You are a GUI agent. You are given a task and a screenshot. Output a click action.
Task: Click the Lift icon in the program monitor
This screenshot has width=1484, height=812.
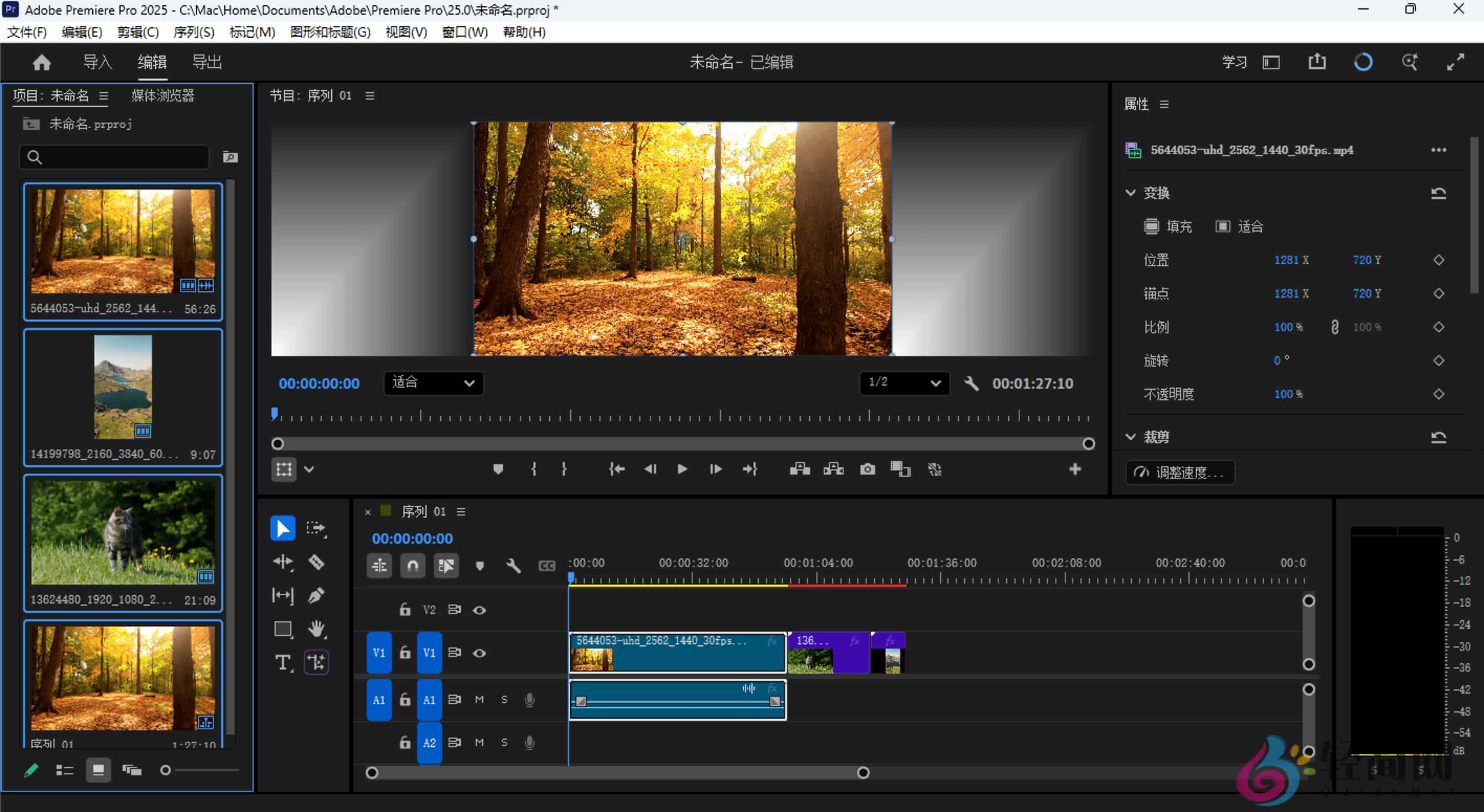tap(800, 469)
